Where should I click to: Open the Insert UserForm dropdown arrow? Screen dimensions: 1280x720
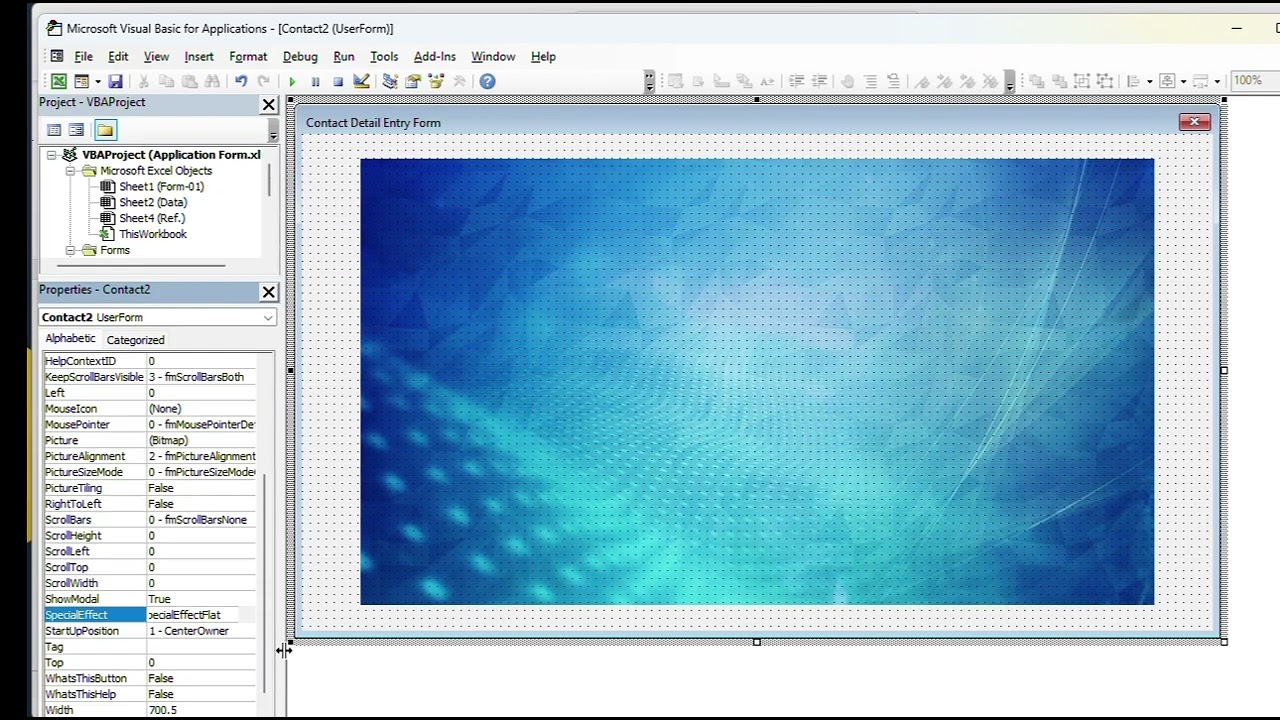pyautogui.click(x=97, y=82)
